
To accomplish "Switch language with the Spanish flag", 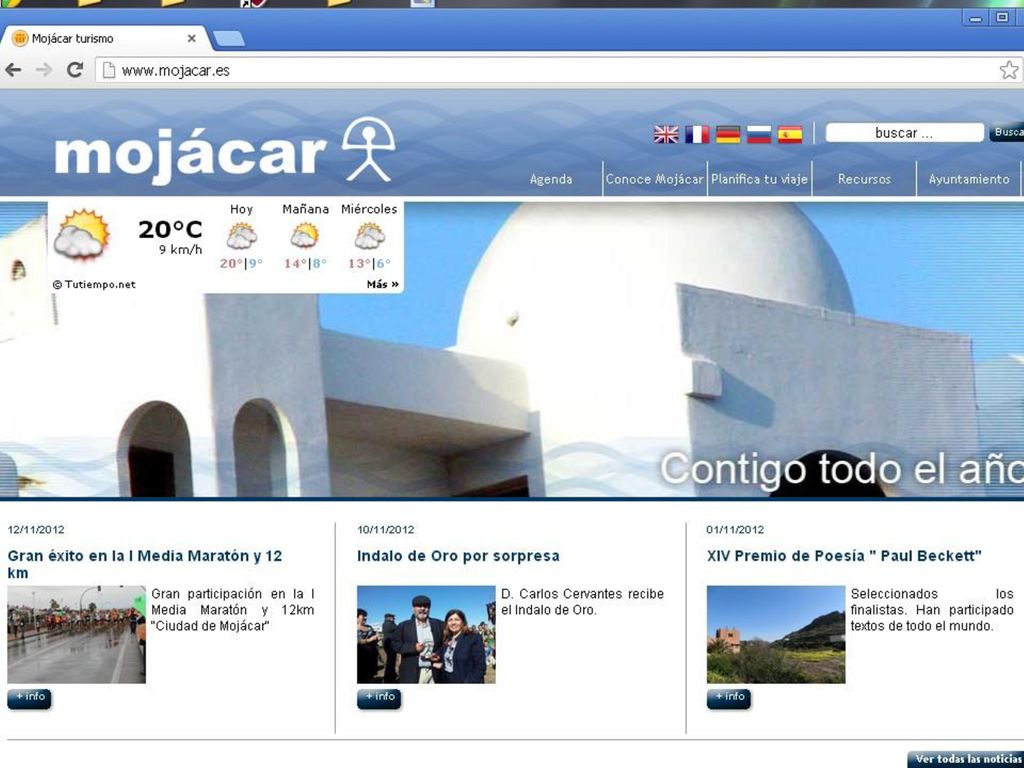I will coord(790,135).
